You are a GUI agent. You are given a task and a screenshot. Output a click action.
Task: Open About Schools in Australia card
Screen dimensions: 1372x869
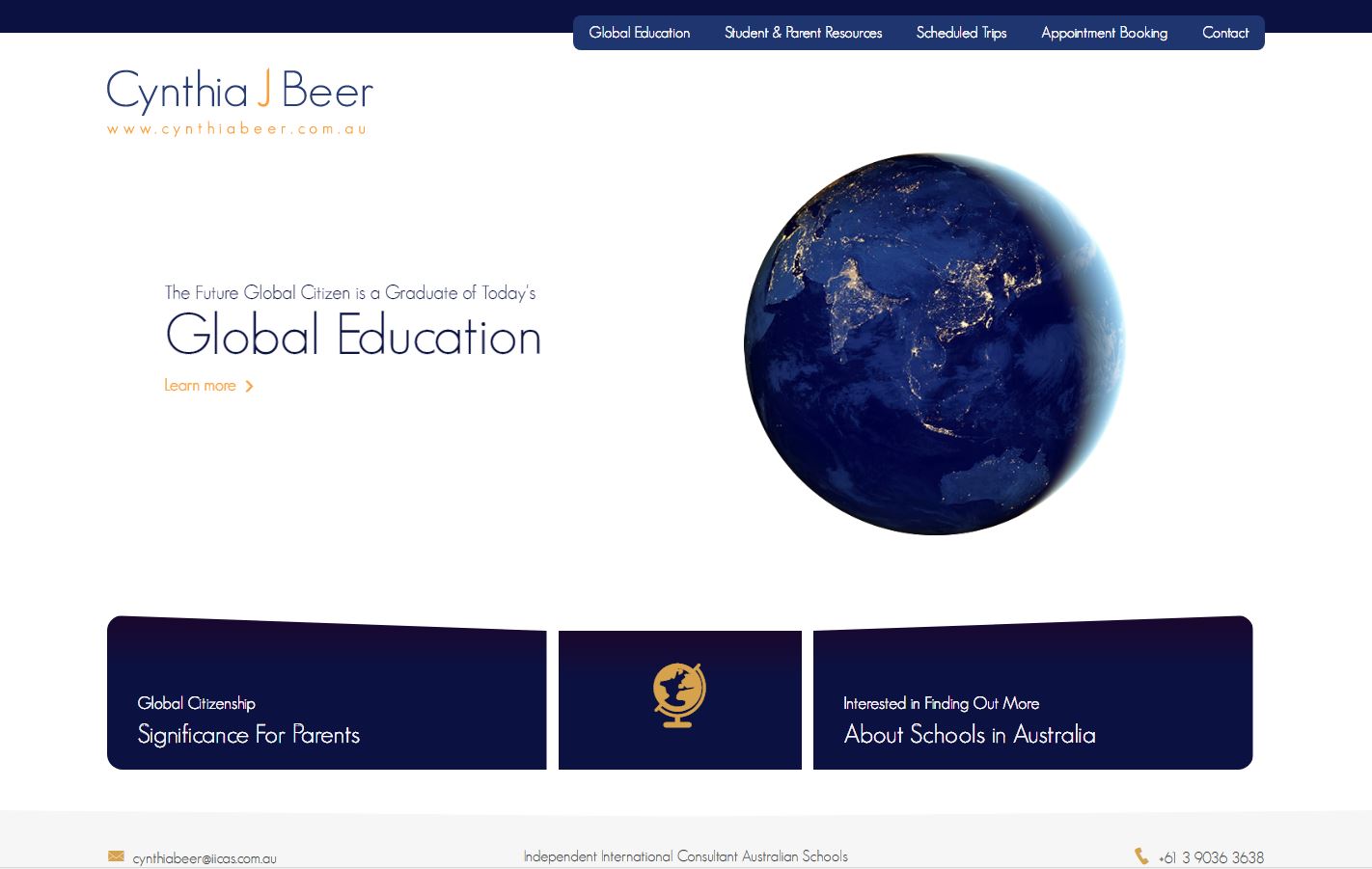tap(1032, 692)
